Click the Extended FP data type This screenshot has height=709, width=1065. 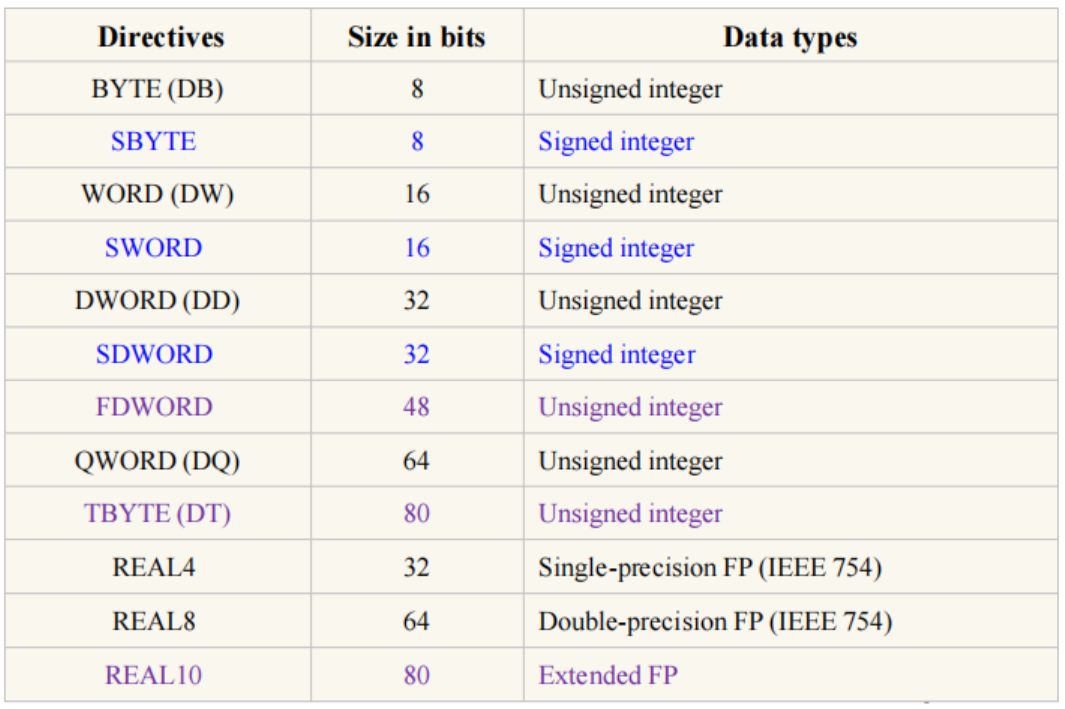coord(607,675)
